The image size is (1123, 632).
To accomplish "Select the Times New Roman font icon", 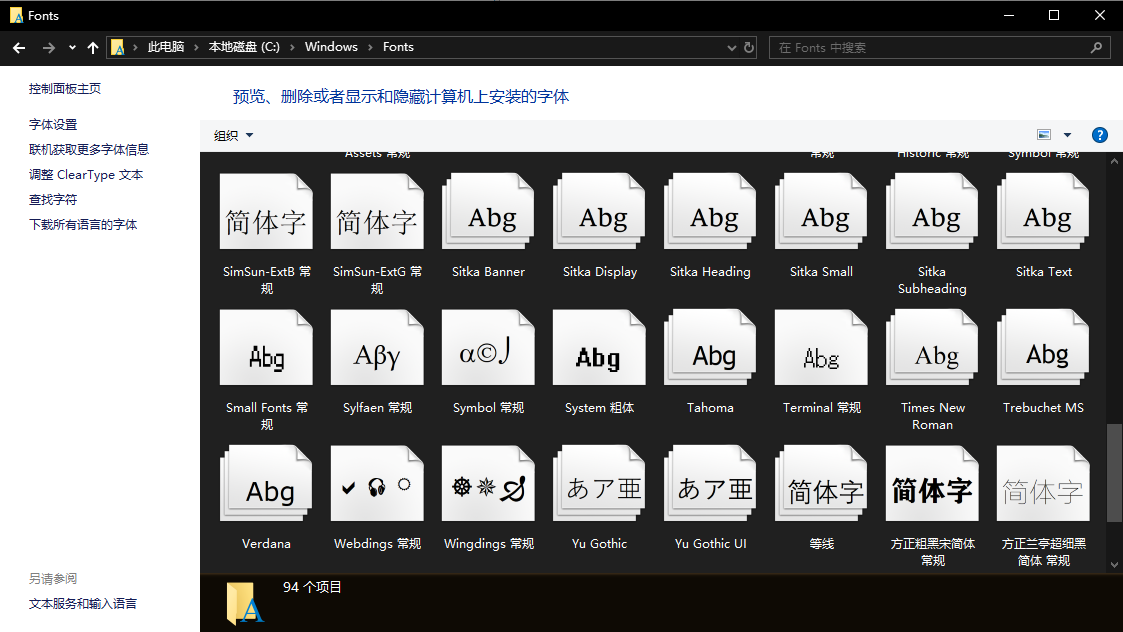I will [932, 348].
